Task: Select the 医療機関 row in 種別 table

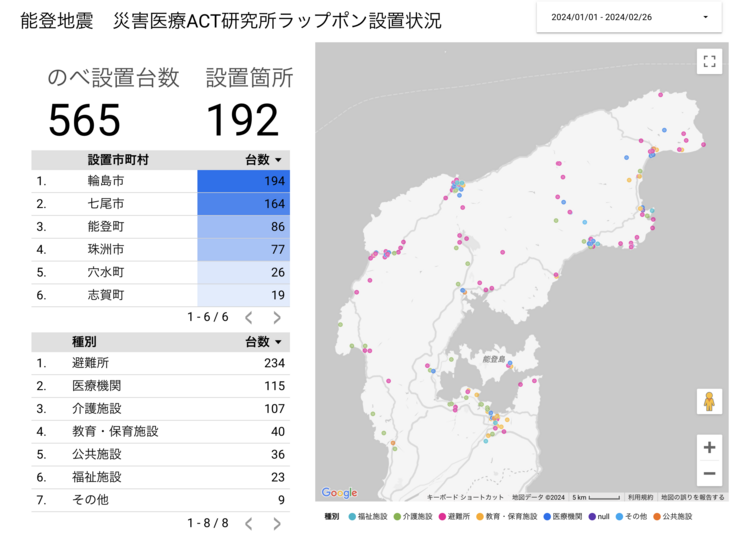Action: click(161, 386)
